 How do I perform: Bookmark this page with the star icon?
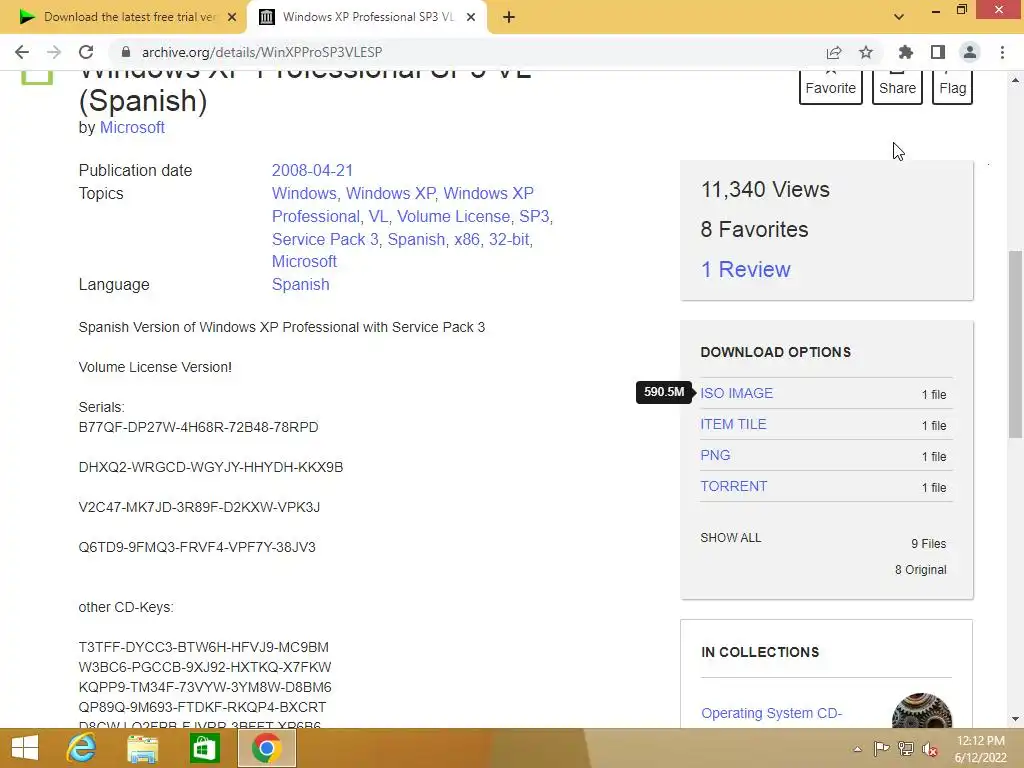[866, 52]
